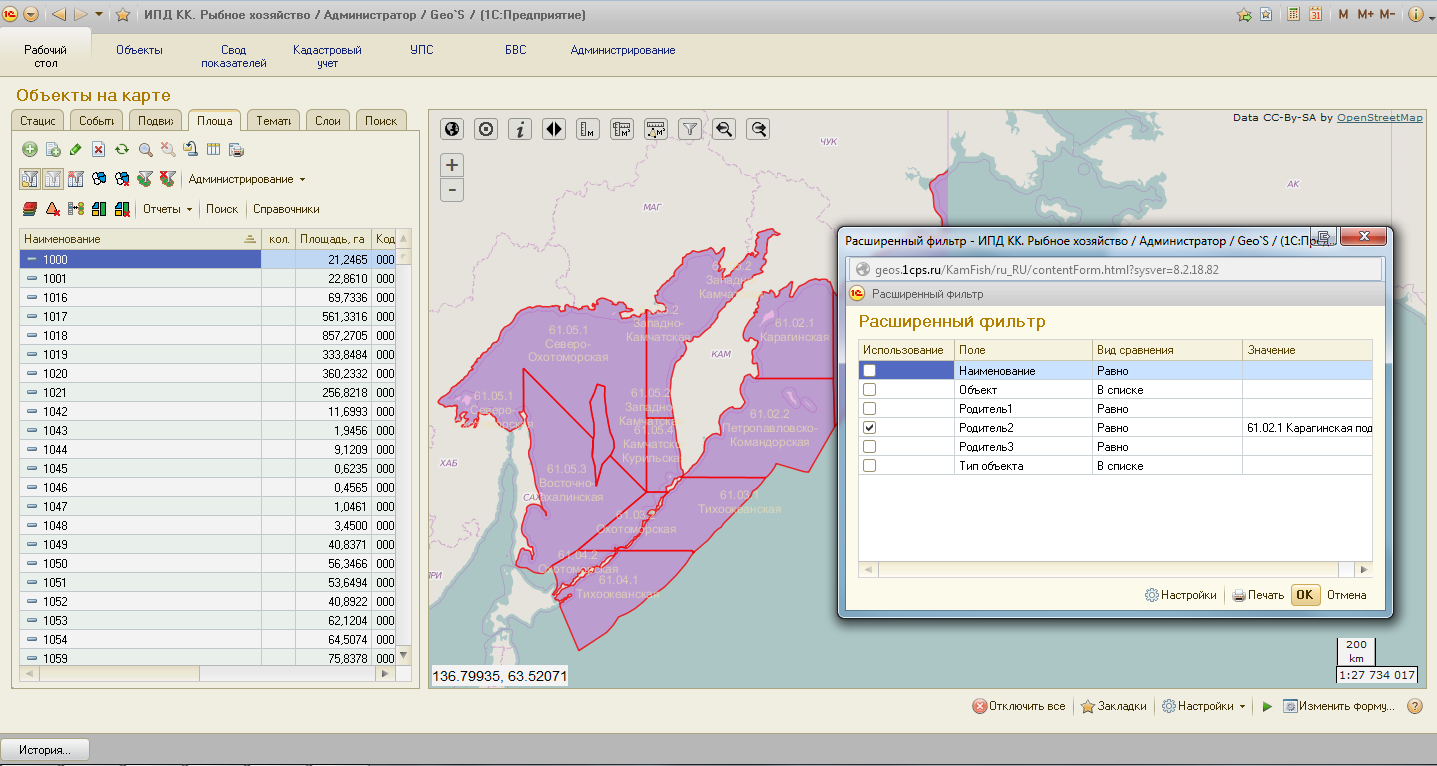Switch to the Слои tab

pyautogui.click(x=328, y=121)
